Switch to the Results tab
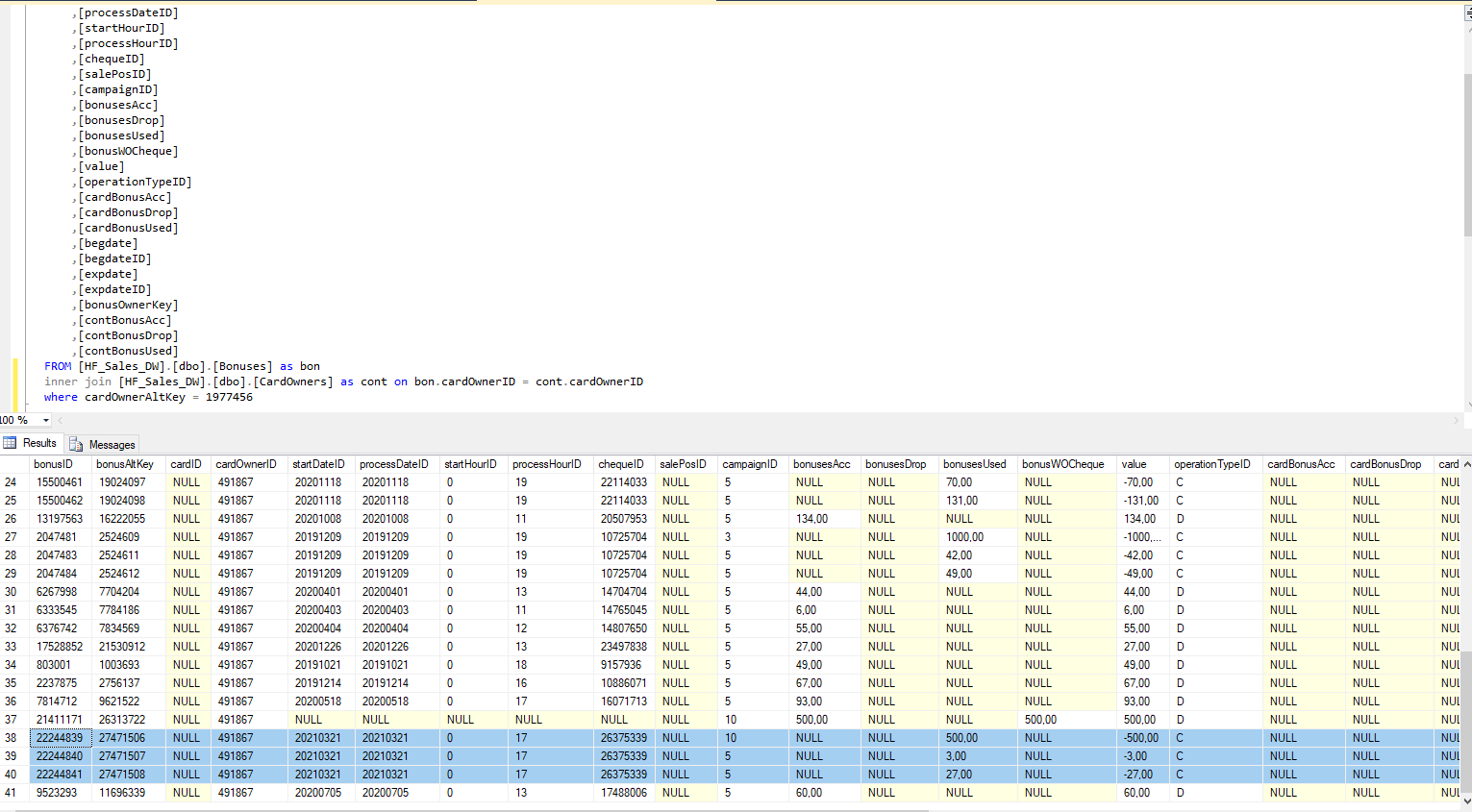 [38, 443]
